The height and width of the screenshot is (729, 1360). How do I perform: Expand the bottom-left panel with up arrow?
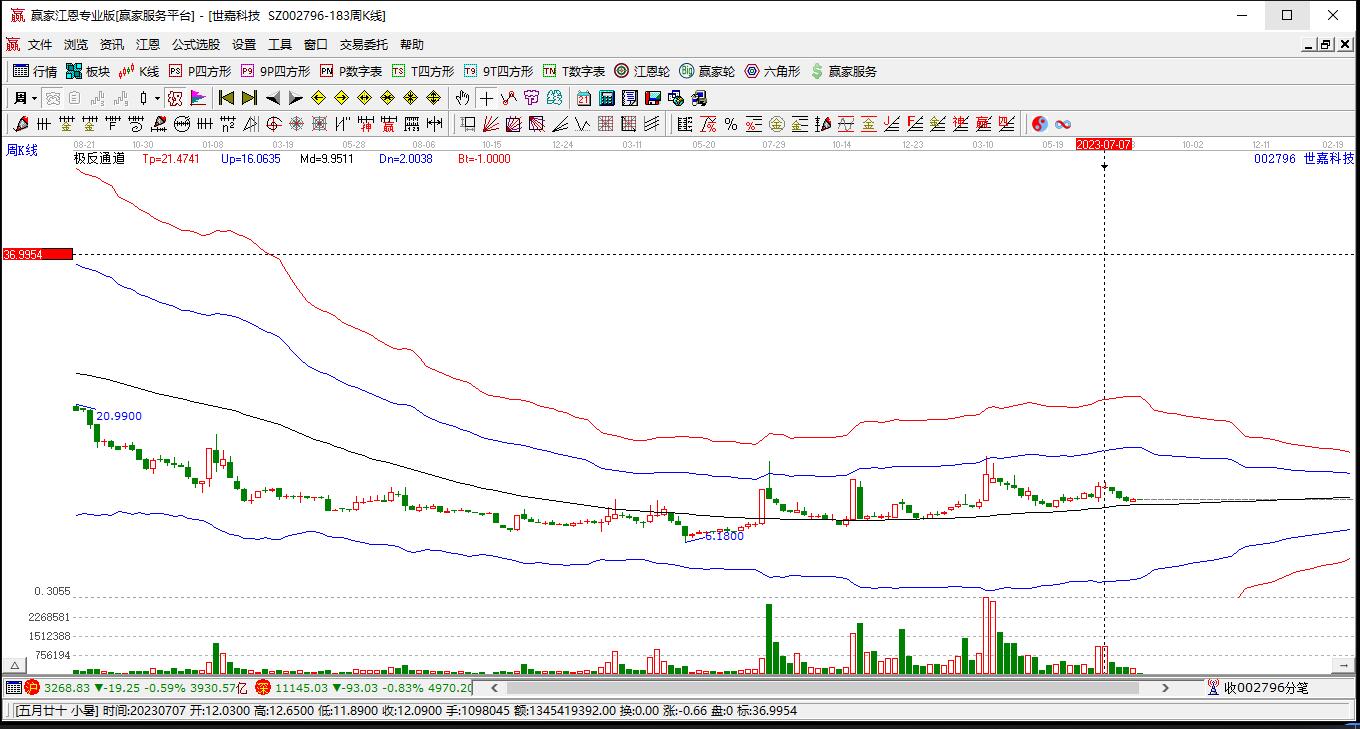pyautogui.click(x=15, y=665)
